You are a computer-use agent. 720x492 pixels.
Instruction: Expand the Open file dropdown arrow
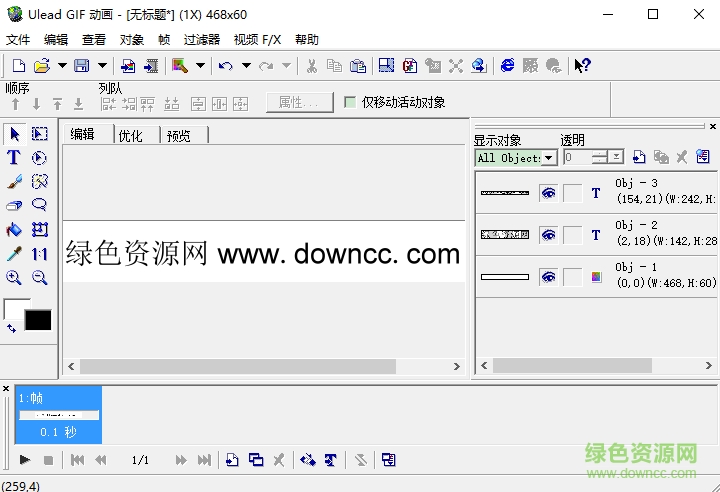[x=62, y=66]
